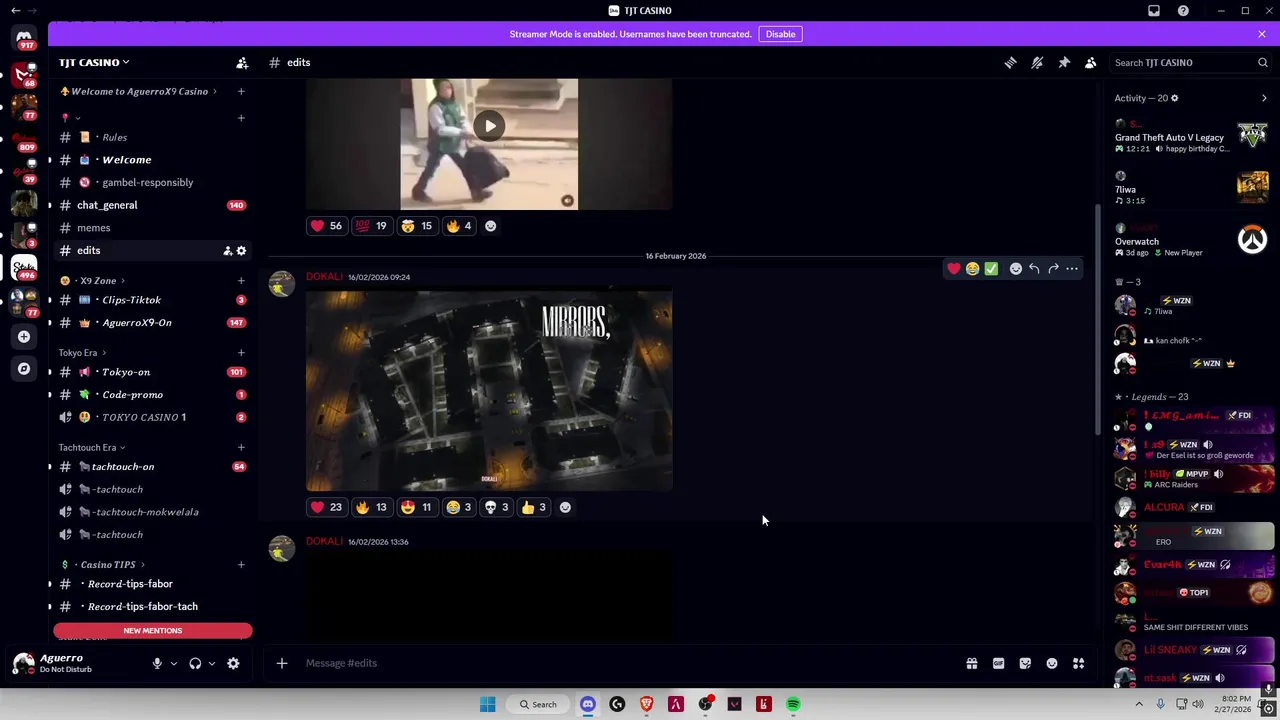
Task: Open the emoji picker in message bar
Action: coord(1052,663)
